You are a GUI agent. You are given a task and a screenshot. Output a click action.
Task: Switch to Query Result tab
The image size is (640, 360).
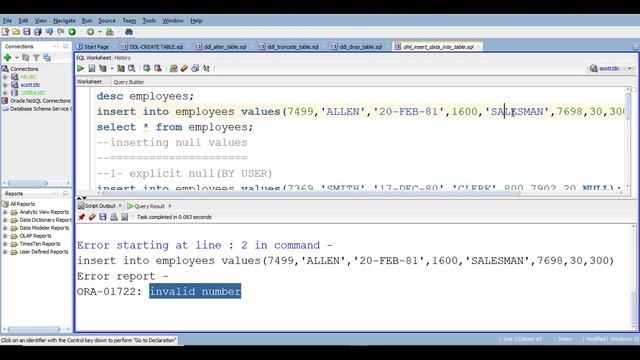tap(146, 206)
